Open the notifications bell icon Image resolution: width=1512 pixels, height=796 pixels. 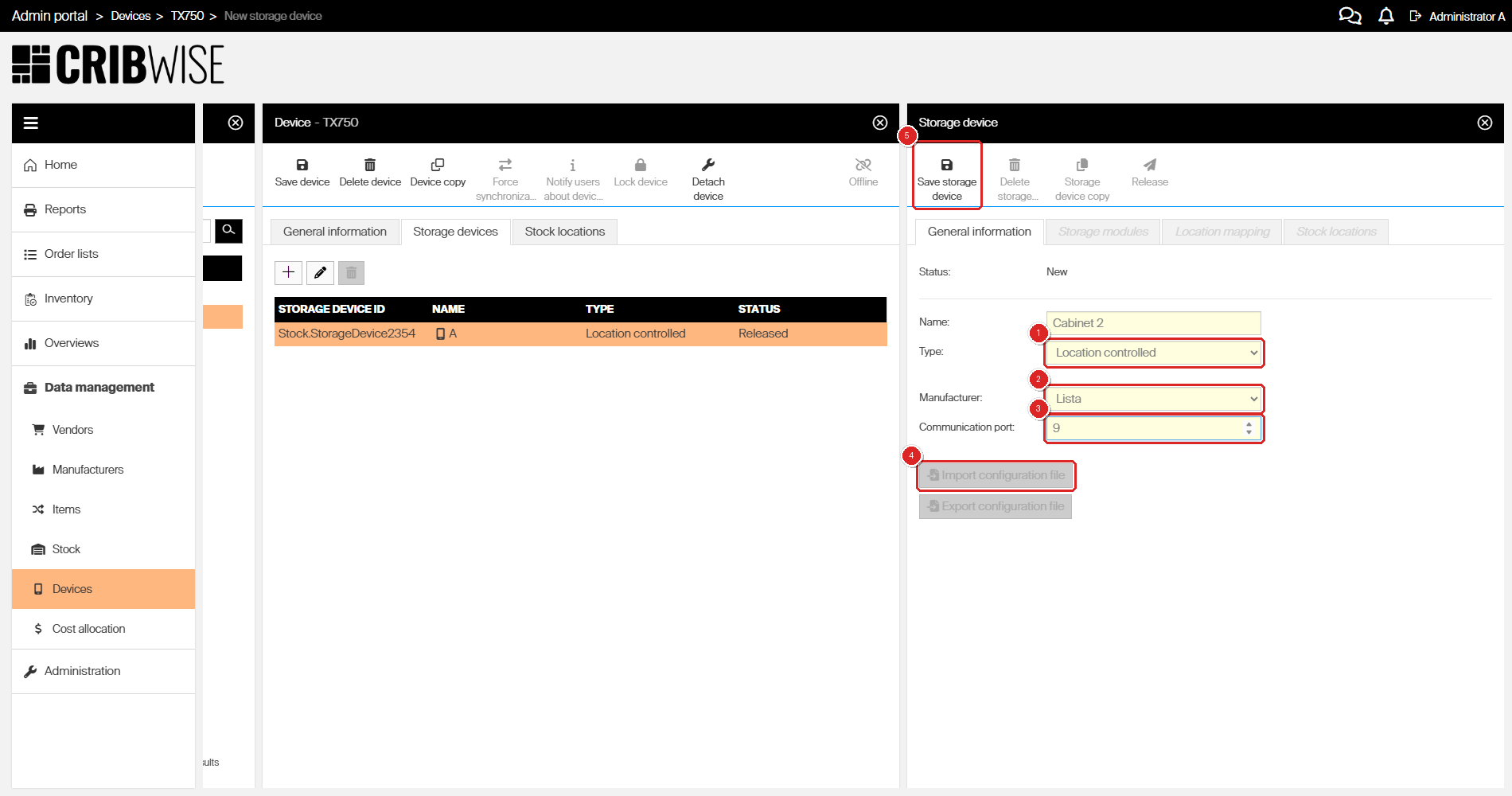1385,16
